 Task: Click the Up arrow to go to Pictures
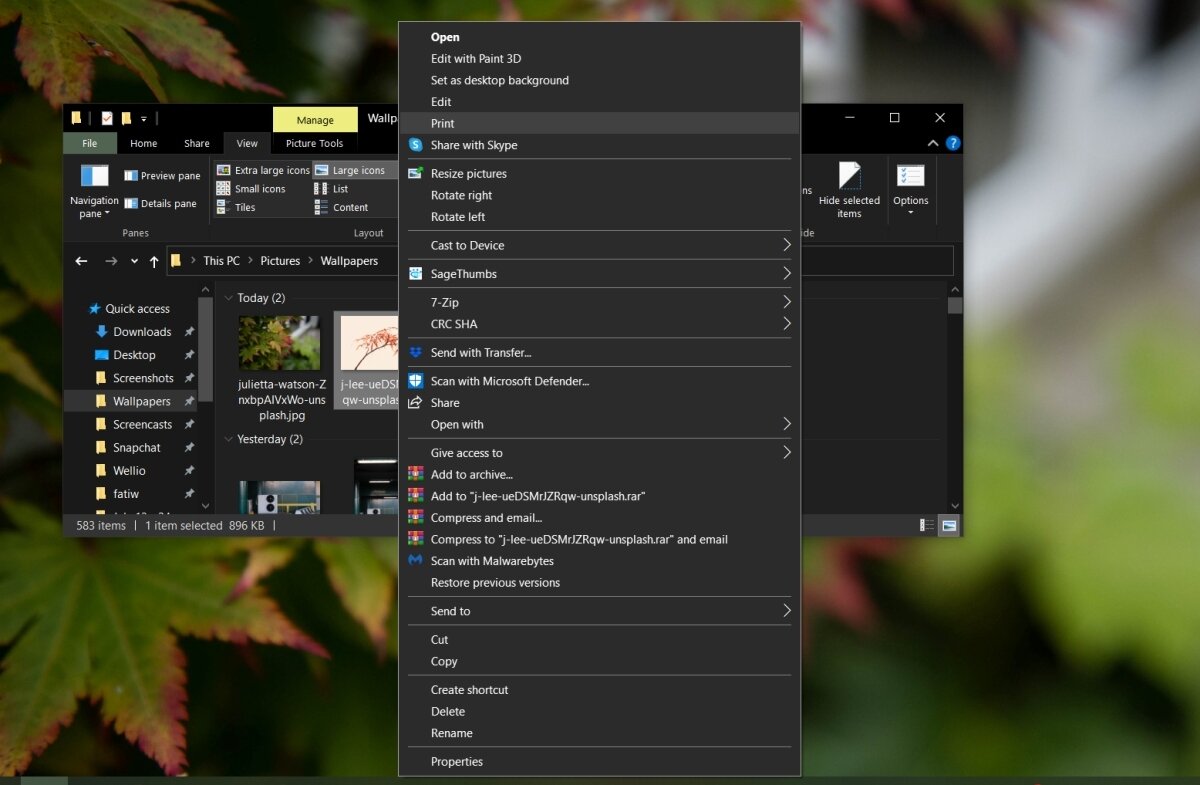pos(155,260)
